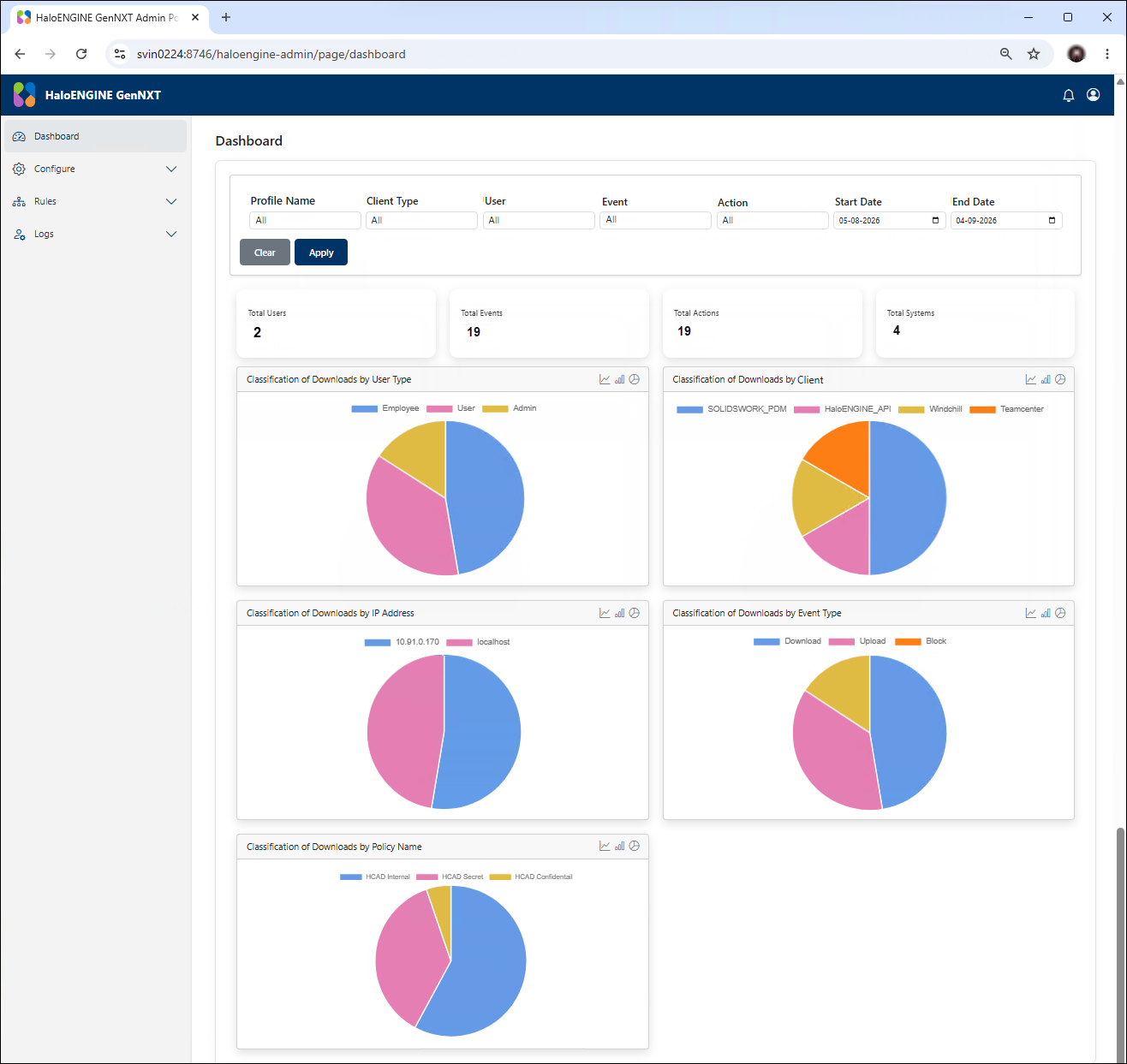Switch User Type chart to pie view

pyautogui.click(x=635, y=379)
